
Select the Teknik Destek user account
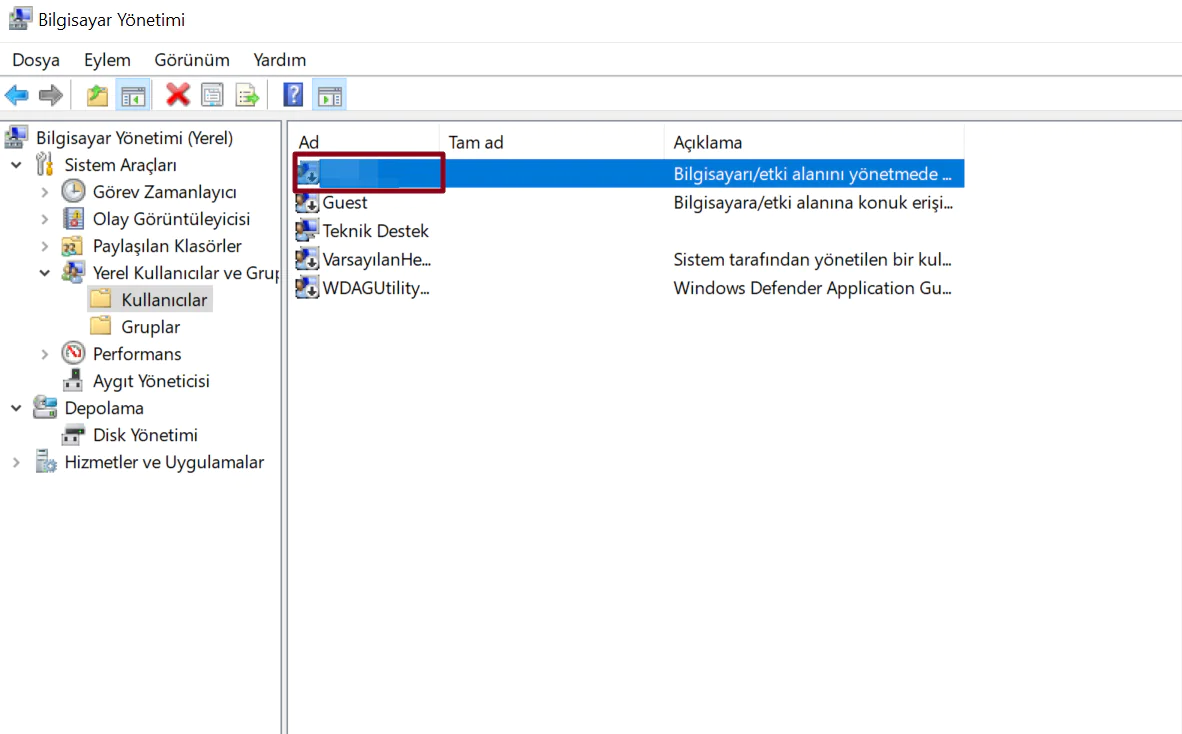375,231
